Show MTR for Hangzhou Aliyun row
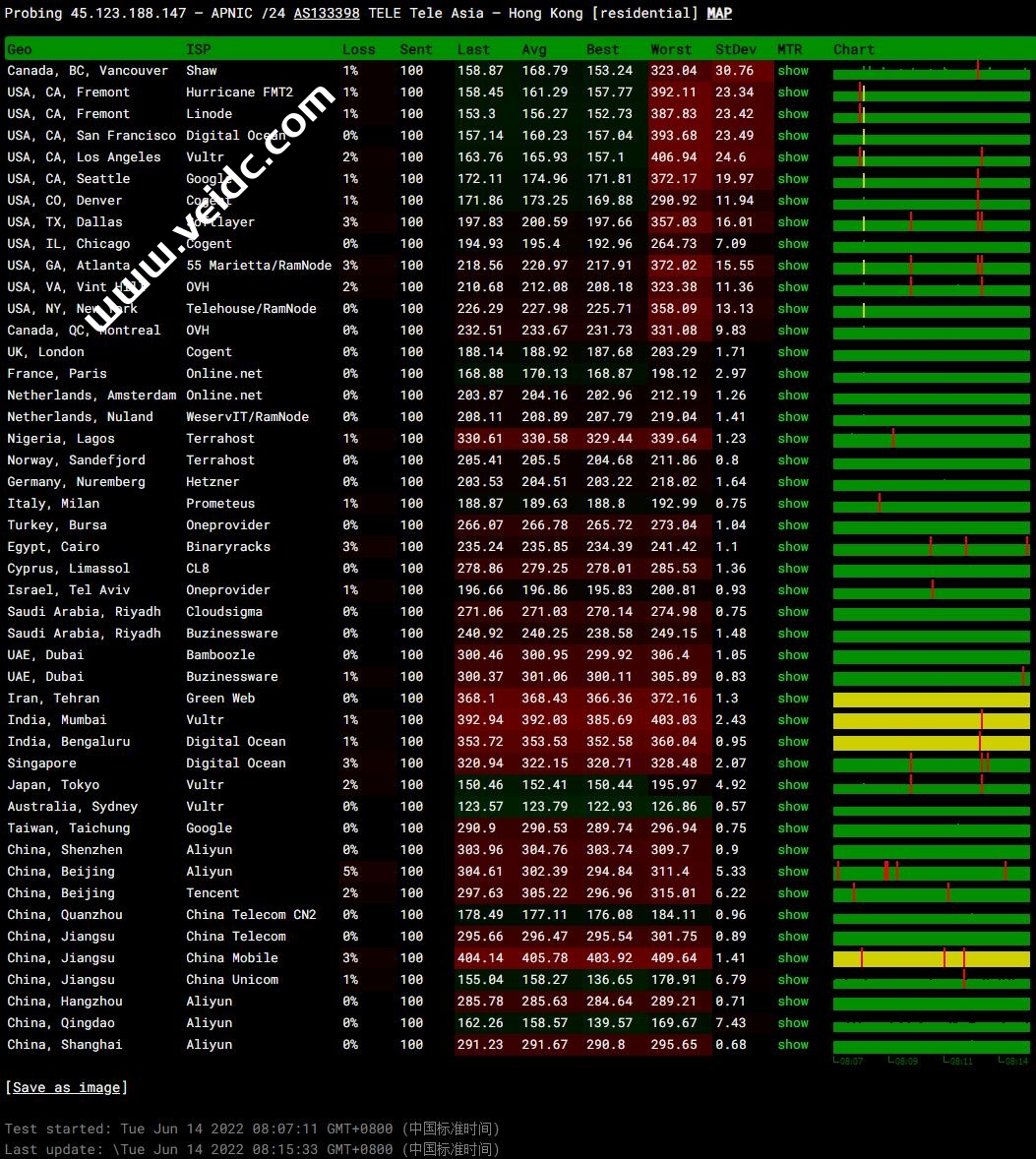 [x=793, y=1002]
